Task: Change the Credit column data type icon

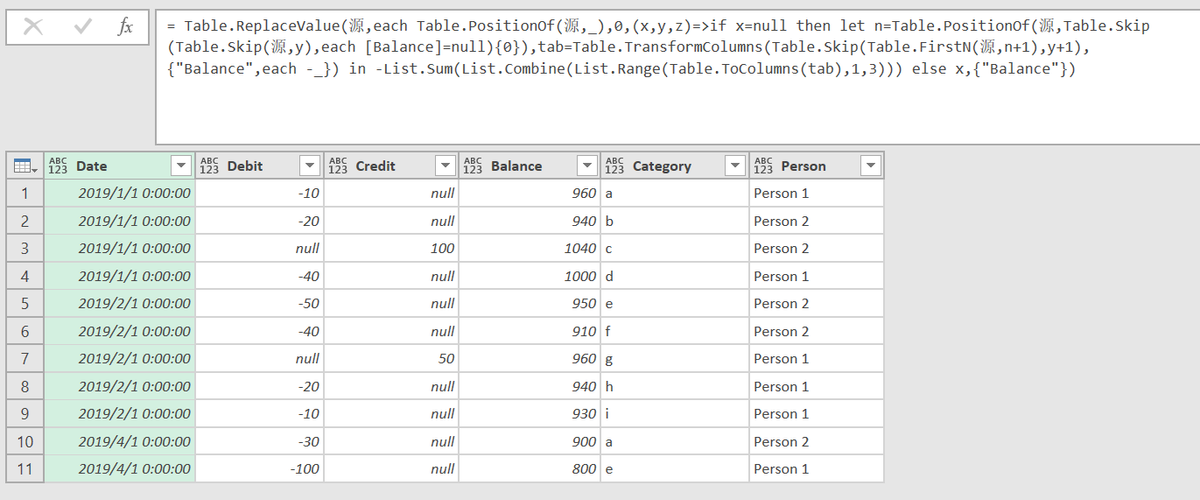Action: click(339, 166)
